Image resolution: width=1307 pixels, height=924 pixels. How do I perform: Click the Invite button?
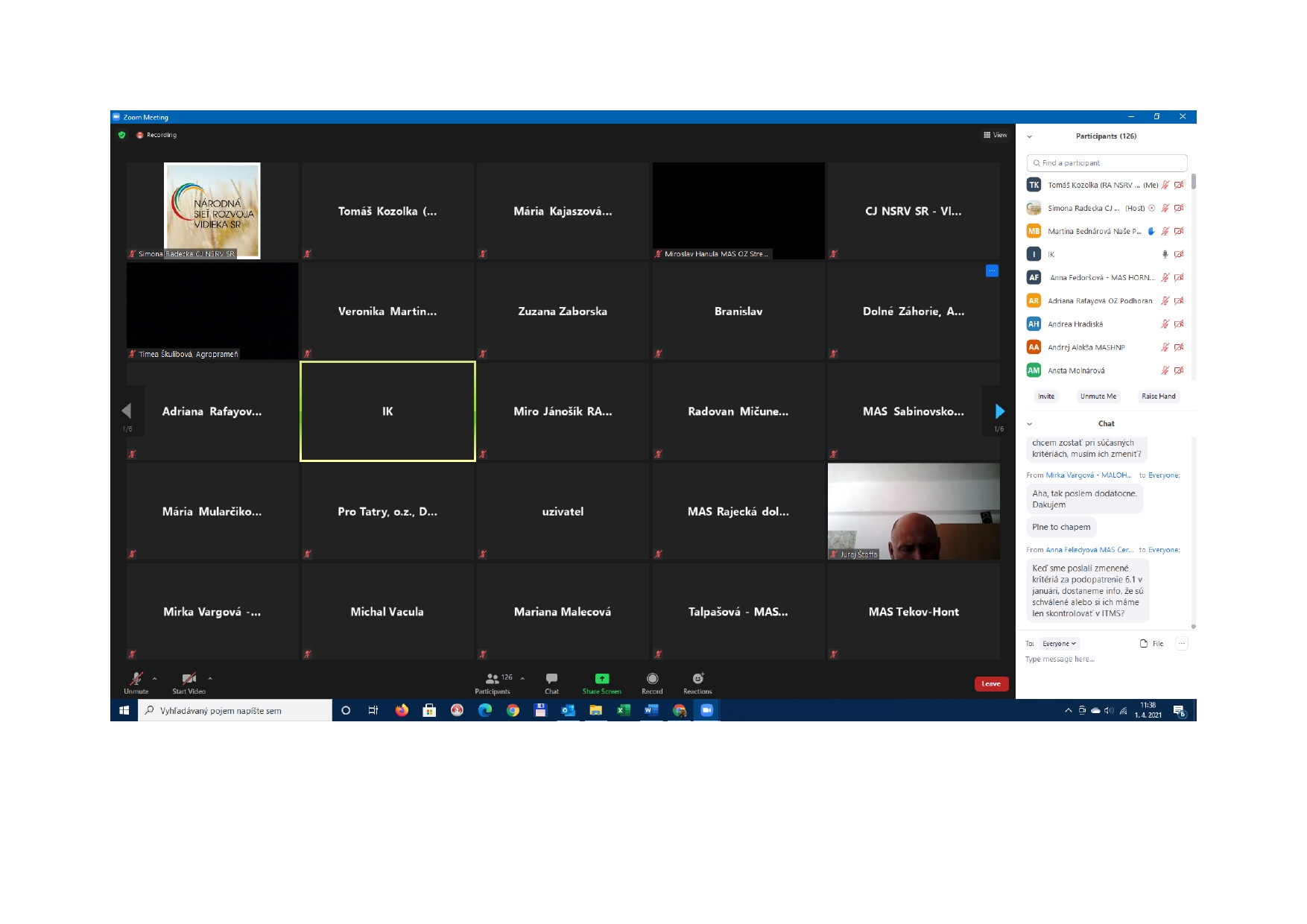[x=1046, y=396]
